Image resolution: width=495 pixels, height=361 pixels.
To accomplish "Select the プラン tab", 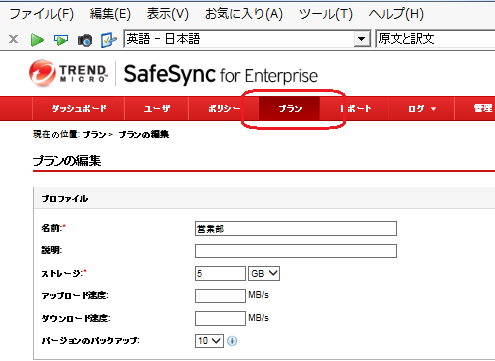I will 290,109.
